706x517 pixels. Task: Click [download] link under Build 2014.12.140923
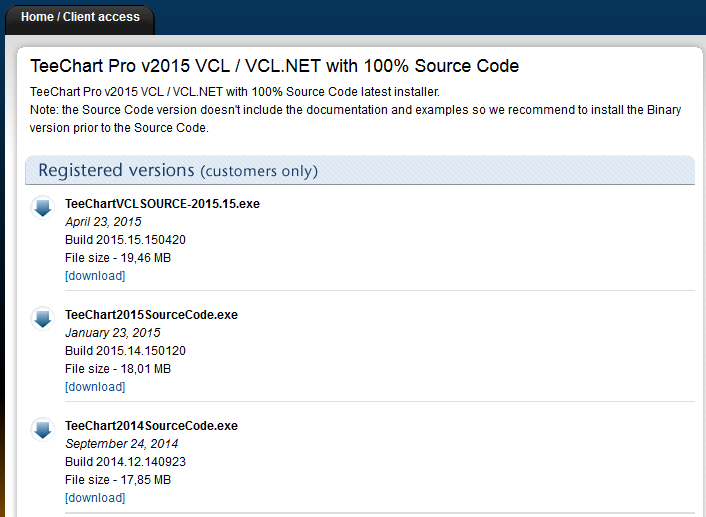click(x=95, y=498)
